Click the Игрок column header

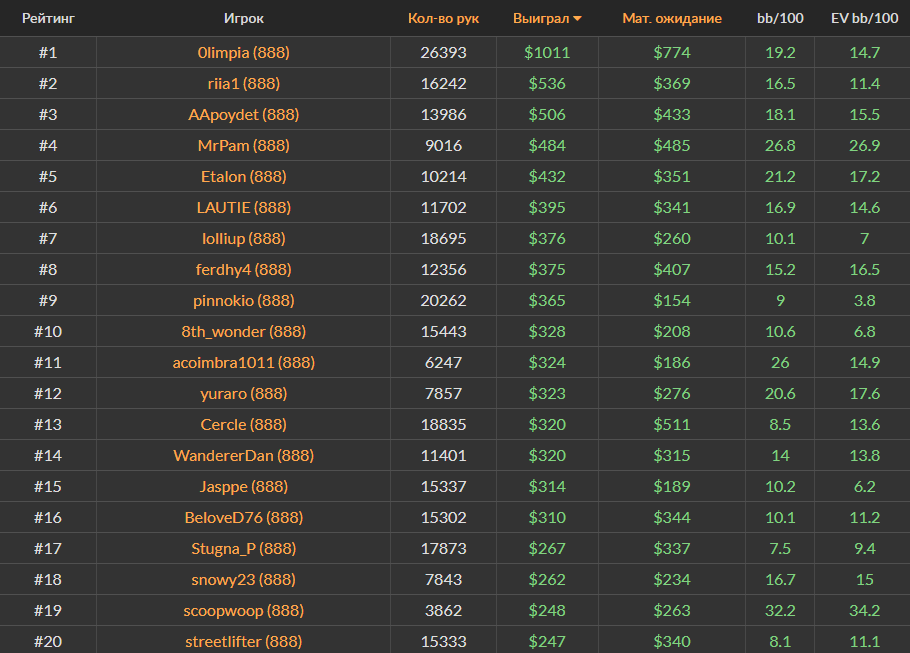coord(244,18)
